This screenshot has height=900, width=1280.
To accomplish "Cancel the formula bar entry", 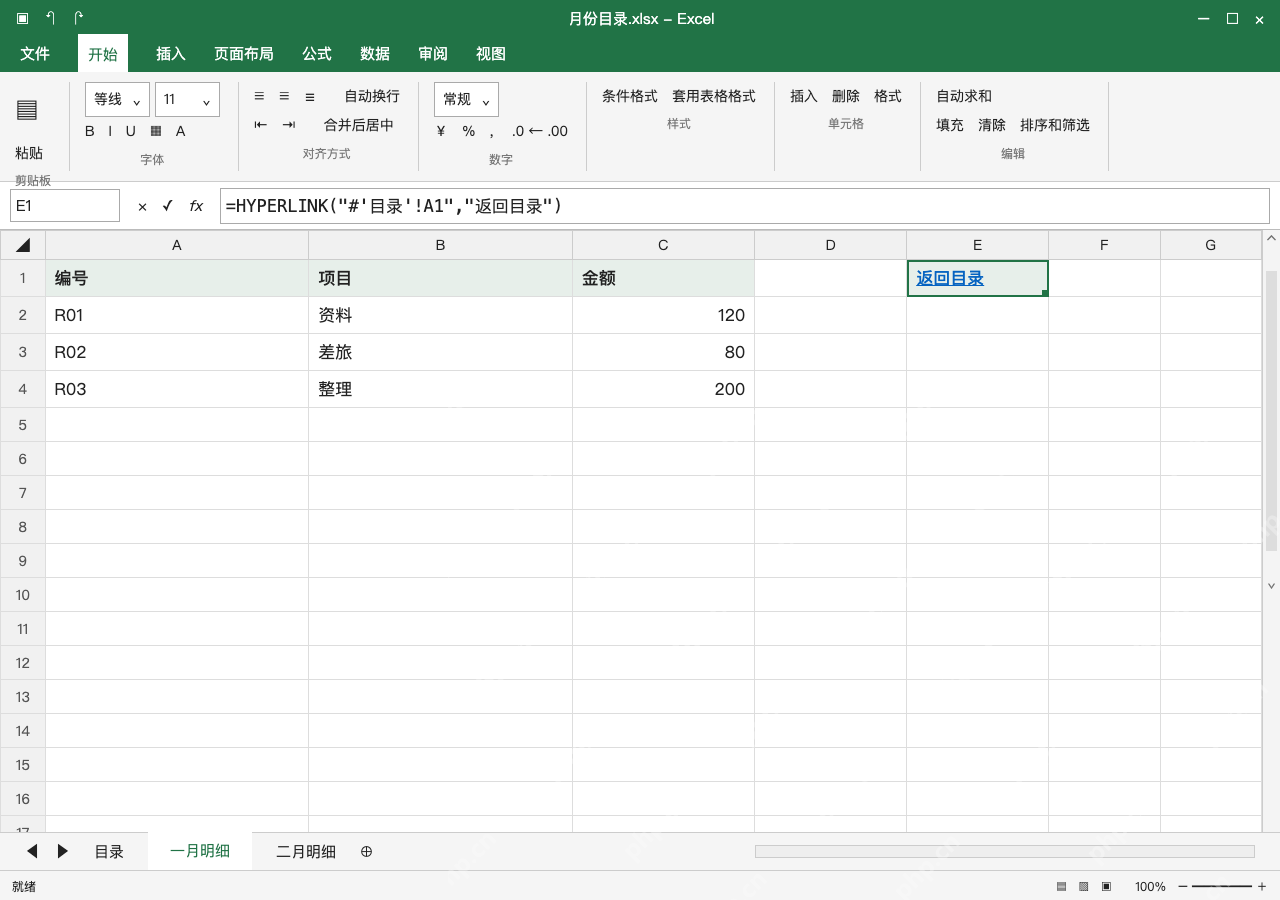I will pyautogui.click(x=142, y=206).
